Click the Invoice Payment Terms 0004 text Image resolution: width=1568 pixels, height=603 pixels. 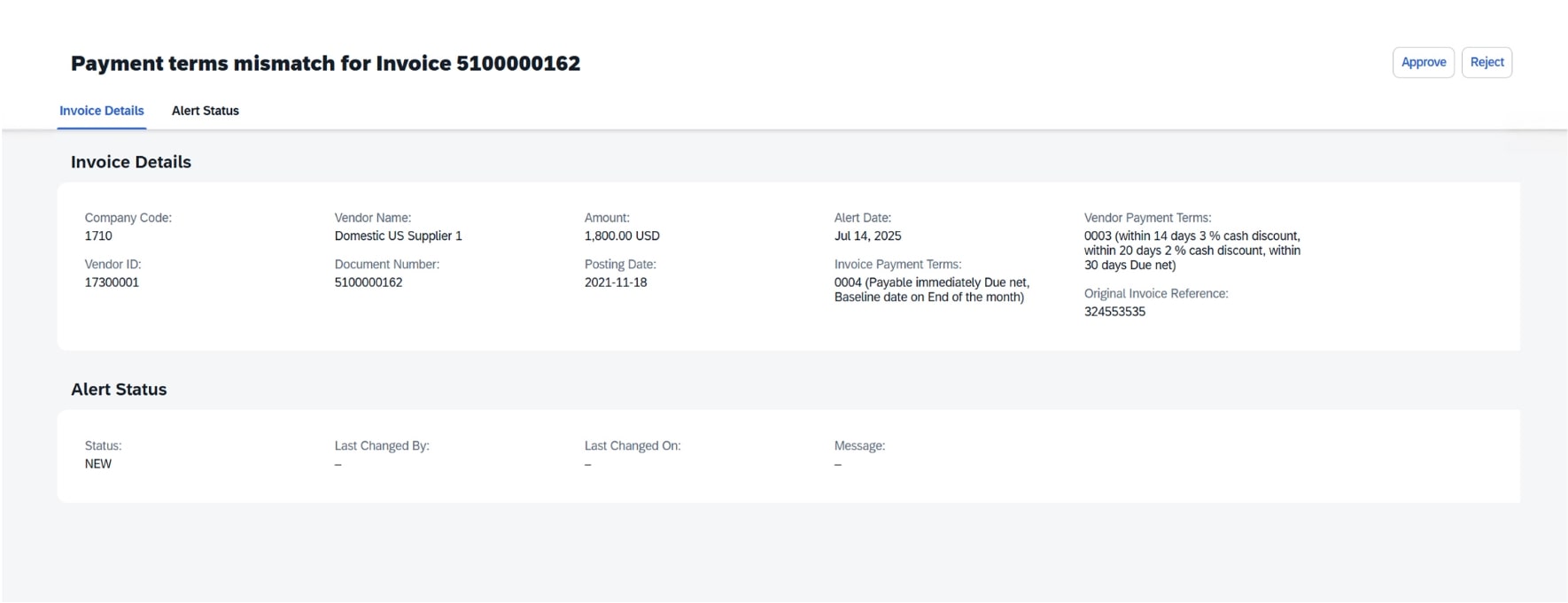931,290
